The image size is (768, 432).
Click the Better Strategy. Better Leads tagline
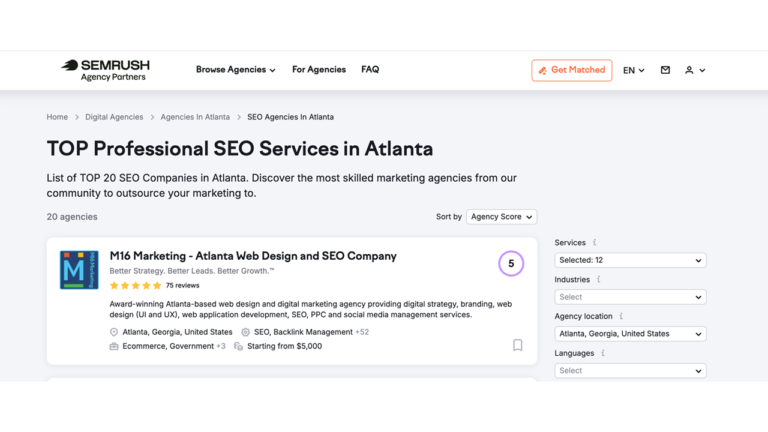(192, 271)
